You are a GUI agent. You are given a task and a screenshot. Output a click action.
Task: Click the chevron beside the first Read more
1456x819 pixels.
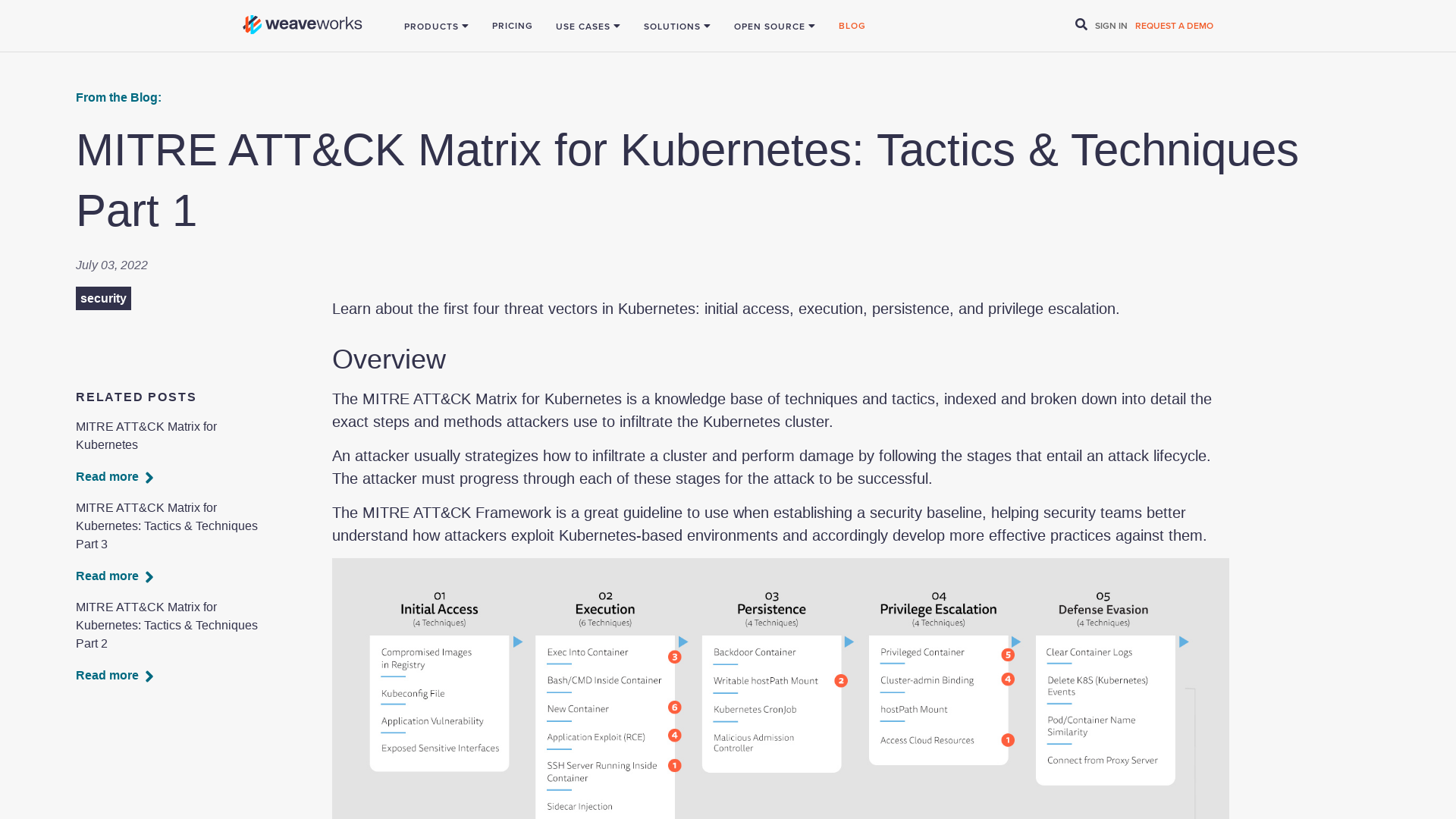coord(149,477)
